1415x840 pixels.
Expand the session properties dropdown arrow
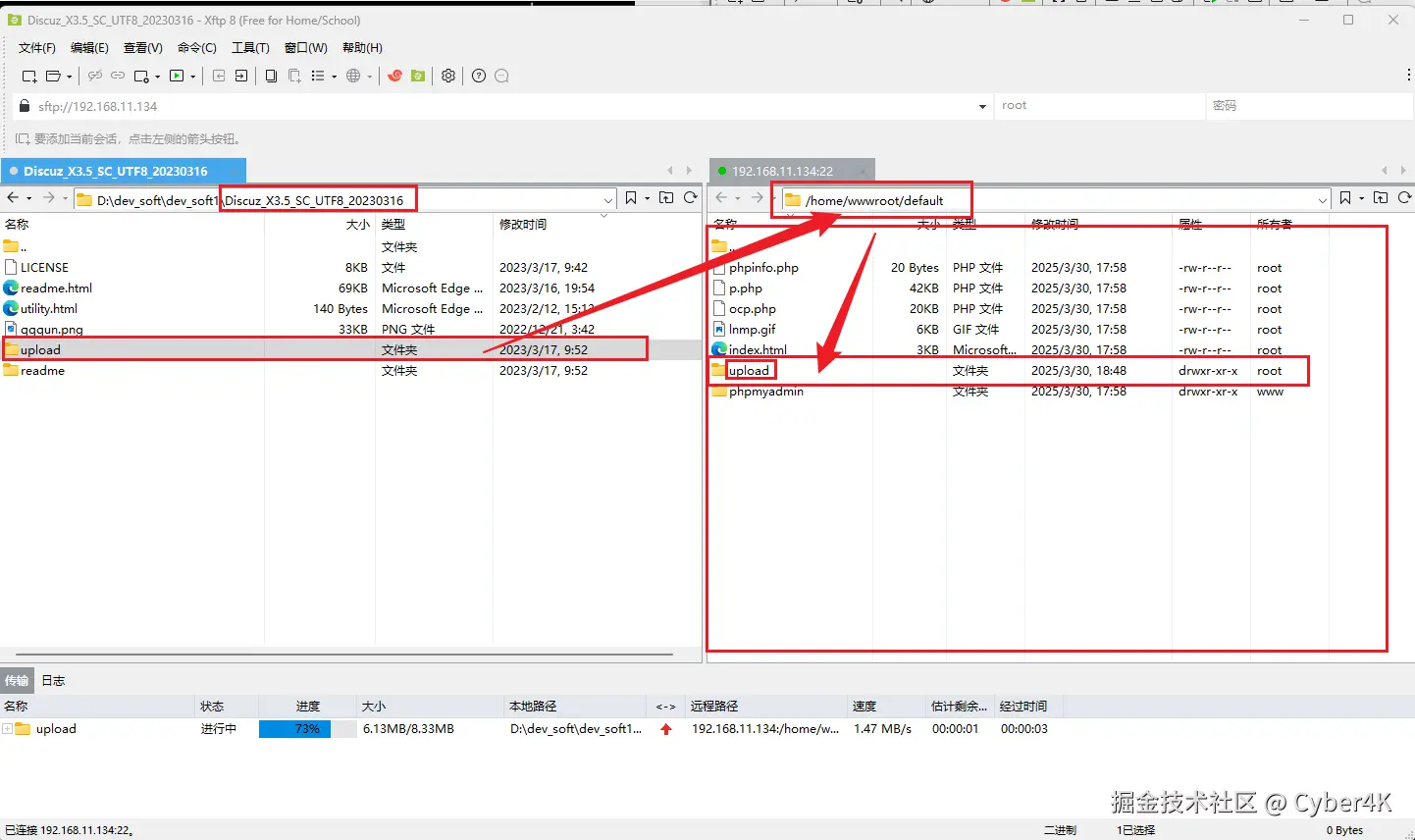click(x=157, y=77)
